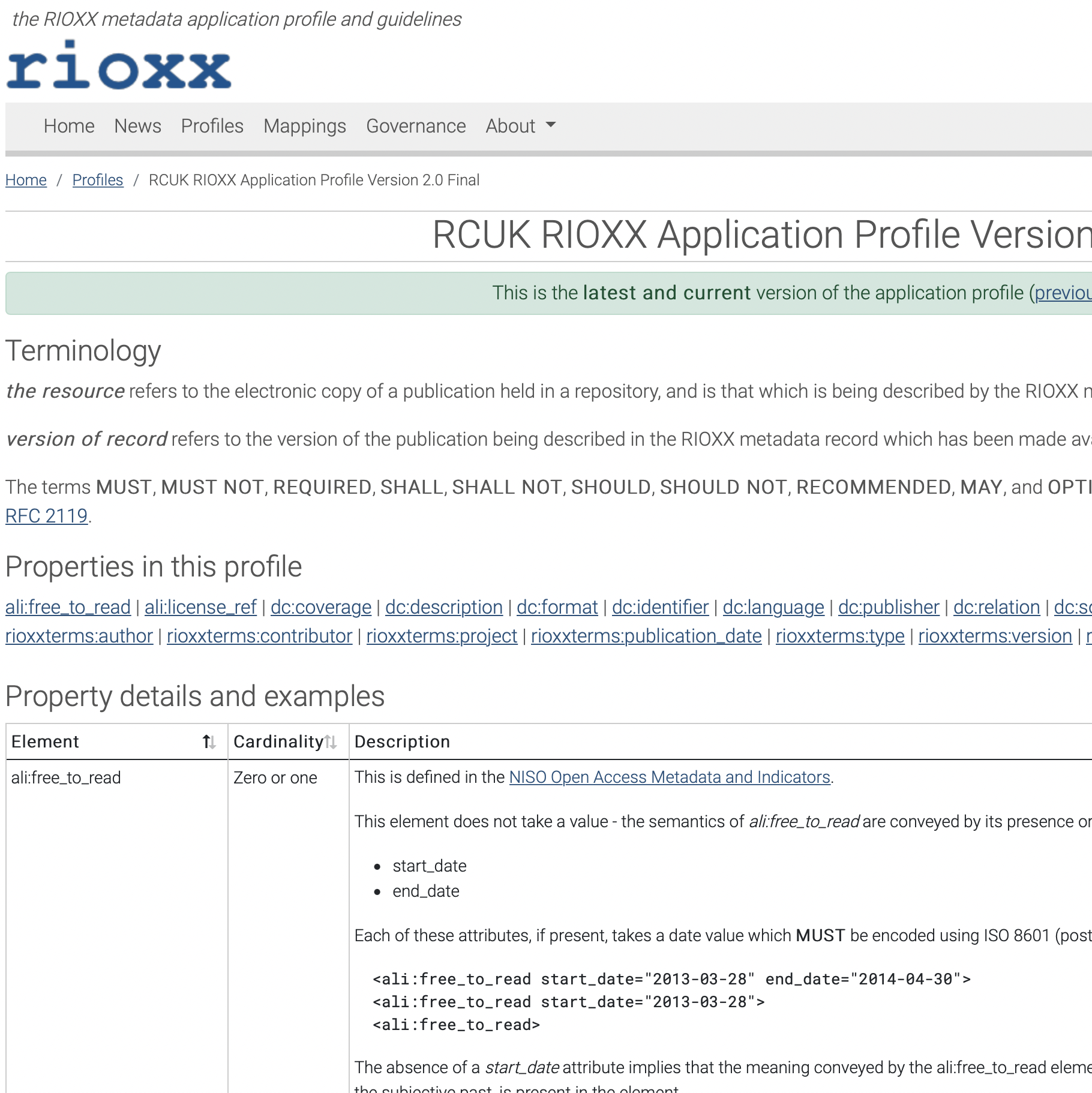Open the News nav item
The height and width of the screenshot is (1093, 1092).
(x=137, y=126)
